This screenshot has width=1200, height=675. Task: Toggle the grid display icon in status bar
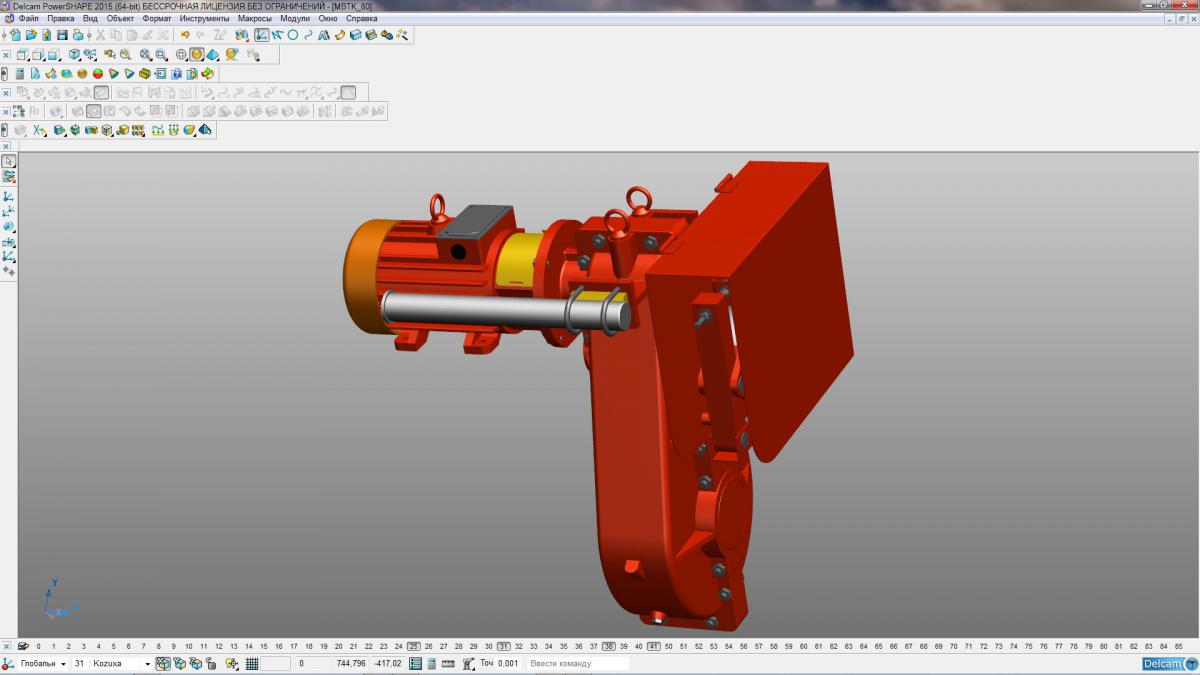coord(252,663)
